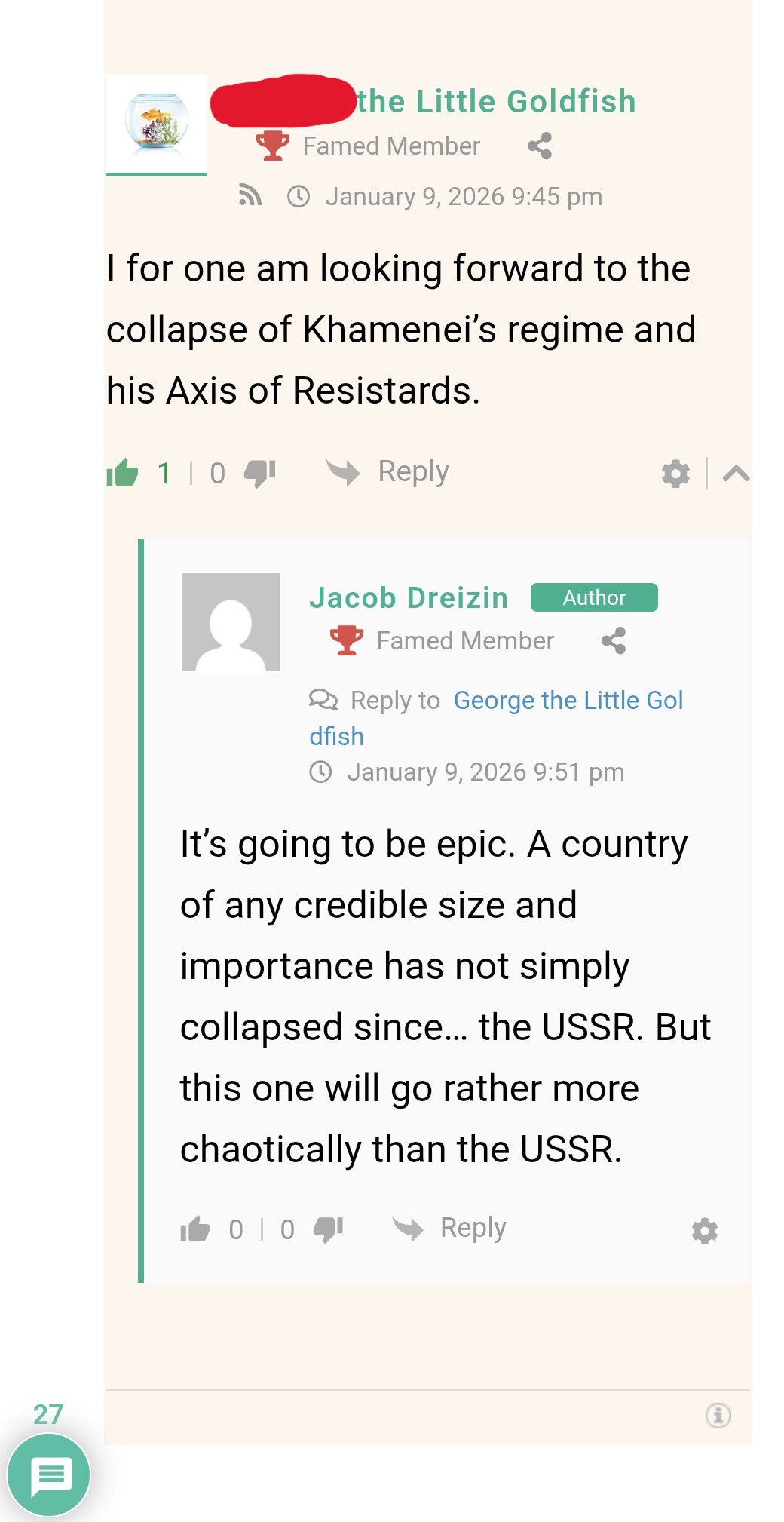The height and width of the screenshot is (1522, 784).
Task: Open the Little Goldfish username profile
Action: [x=496, y=102]
